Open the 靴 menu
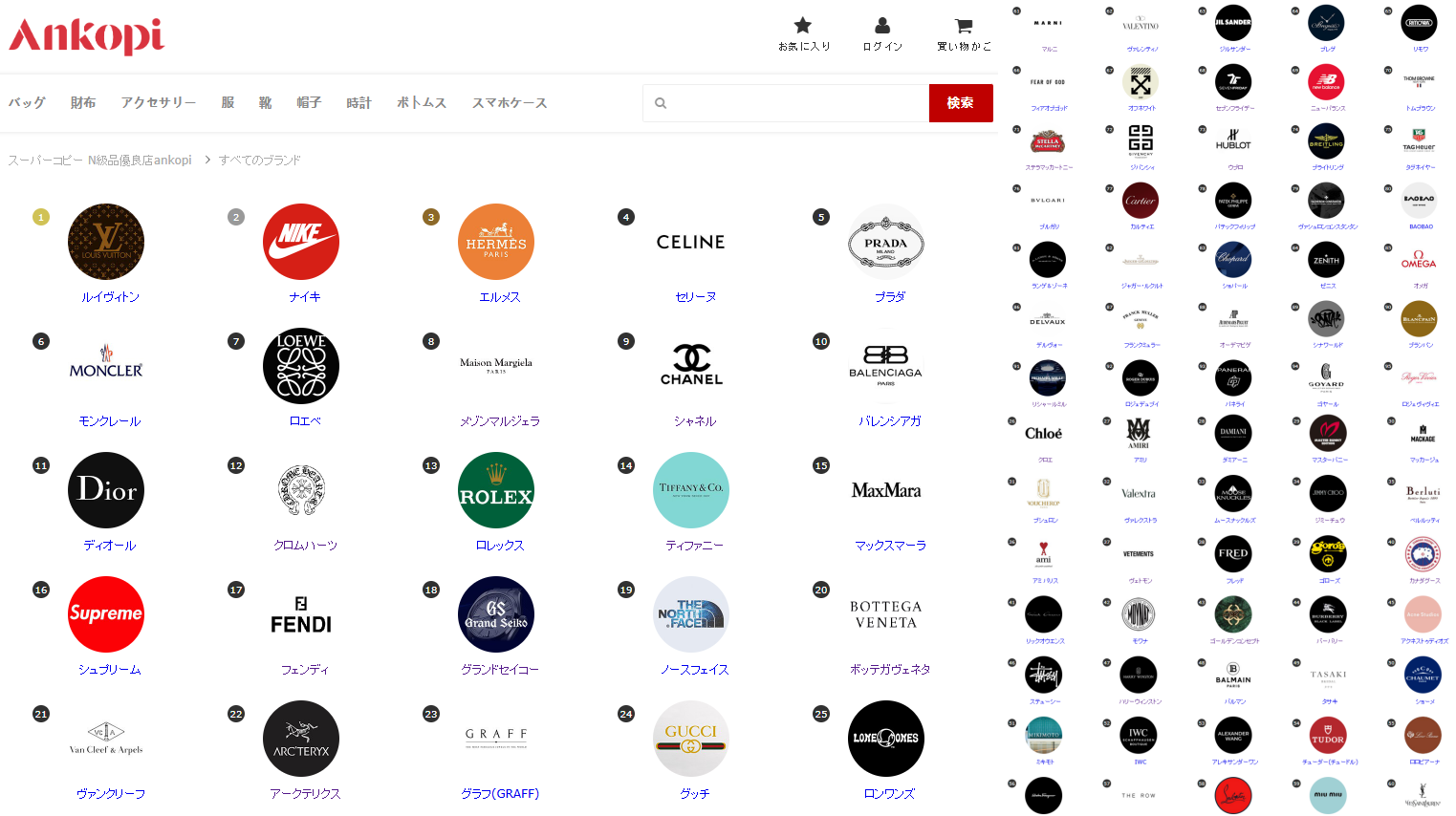 click(x=265, y=103)
